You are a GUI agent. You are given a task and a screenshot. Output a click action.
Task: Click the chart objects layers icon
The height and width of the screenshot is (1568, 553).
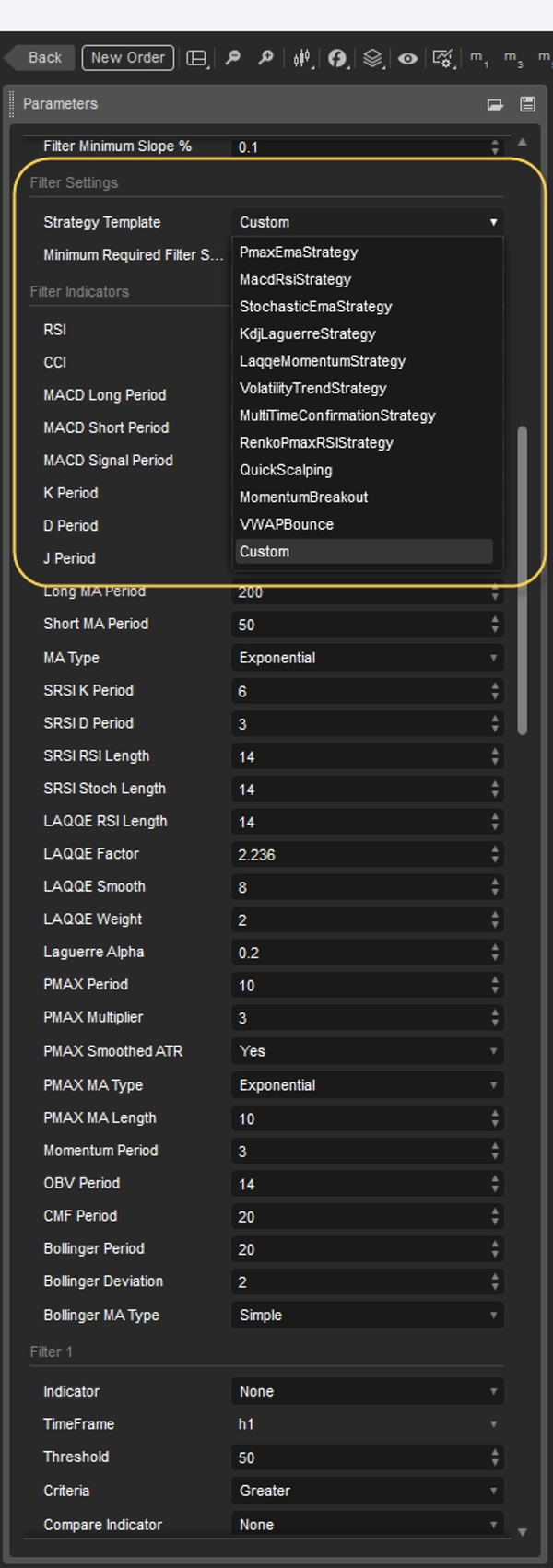click(x=372, y=57)
